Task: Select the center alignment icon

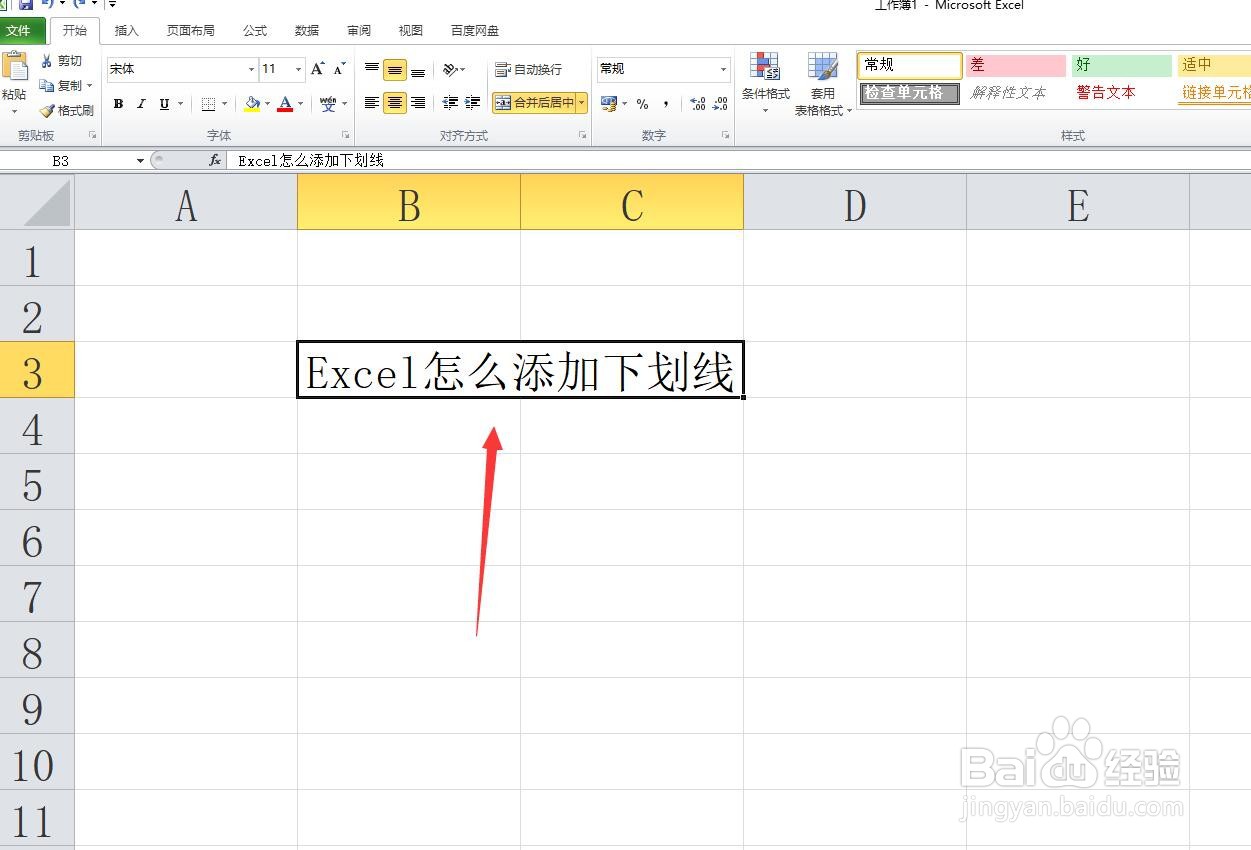Action: point(394,102)
